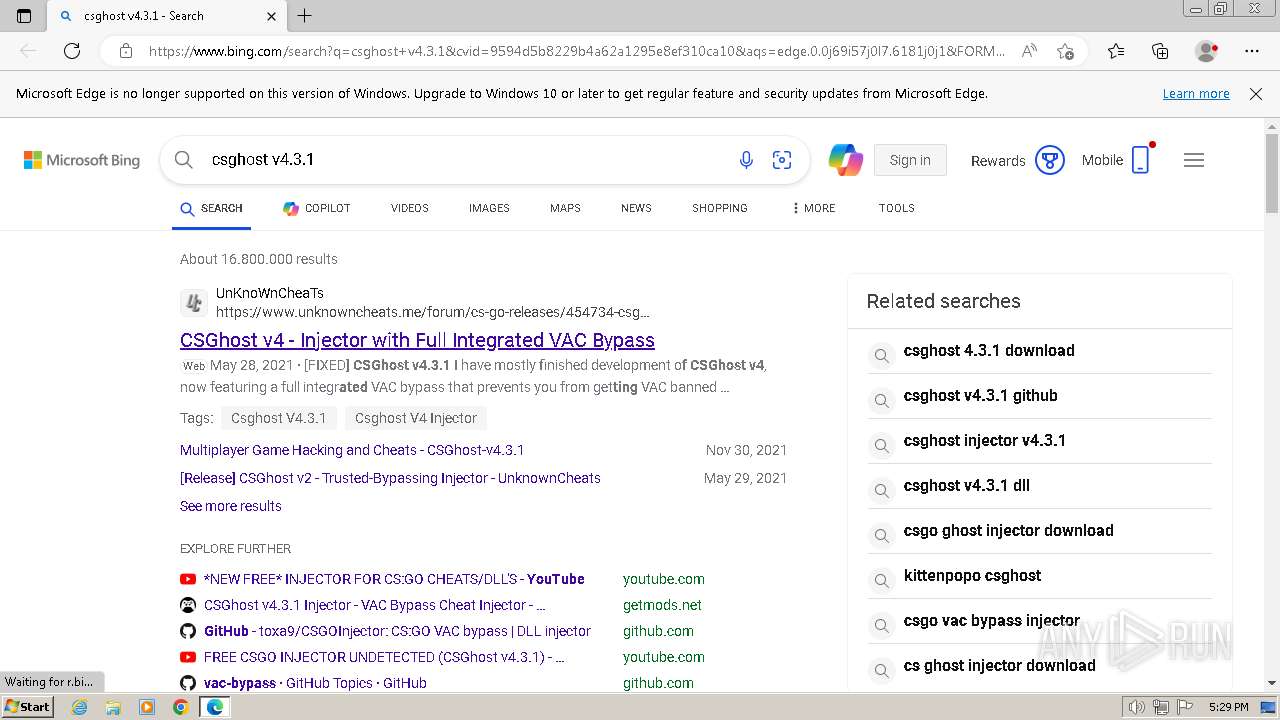
Task: Open volume control in system tray
Action: pos(1137,707)
